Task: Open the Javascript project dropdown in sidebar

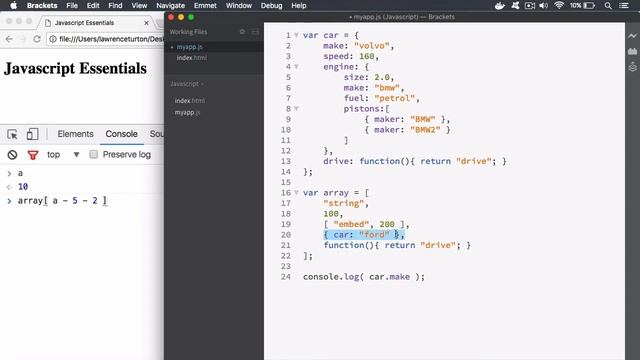Action: click(187, 84)
